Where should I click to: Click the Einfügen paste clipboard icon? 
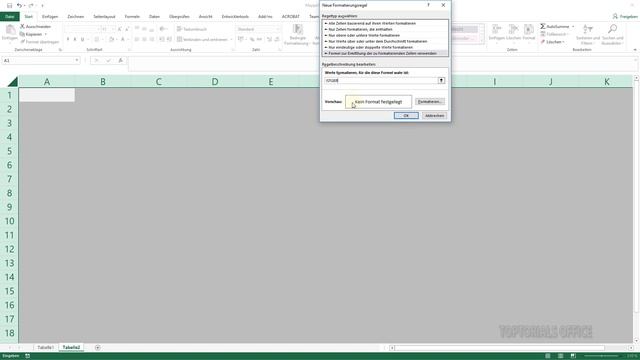pos(10,29)
